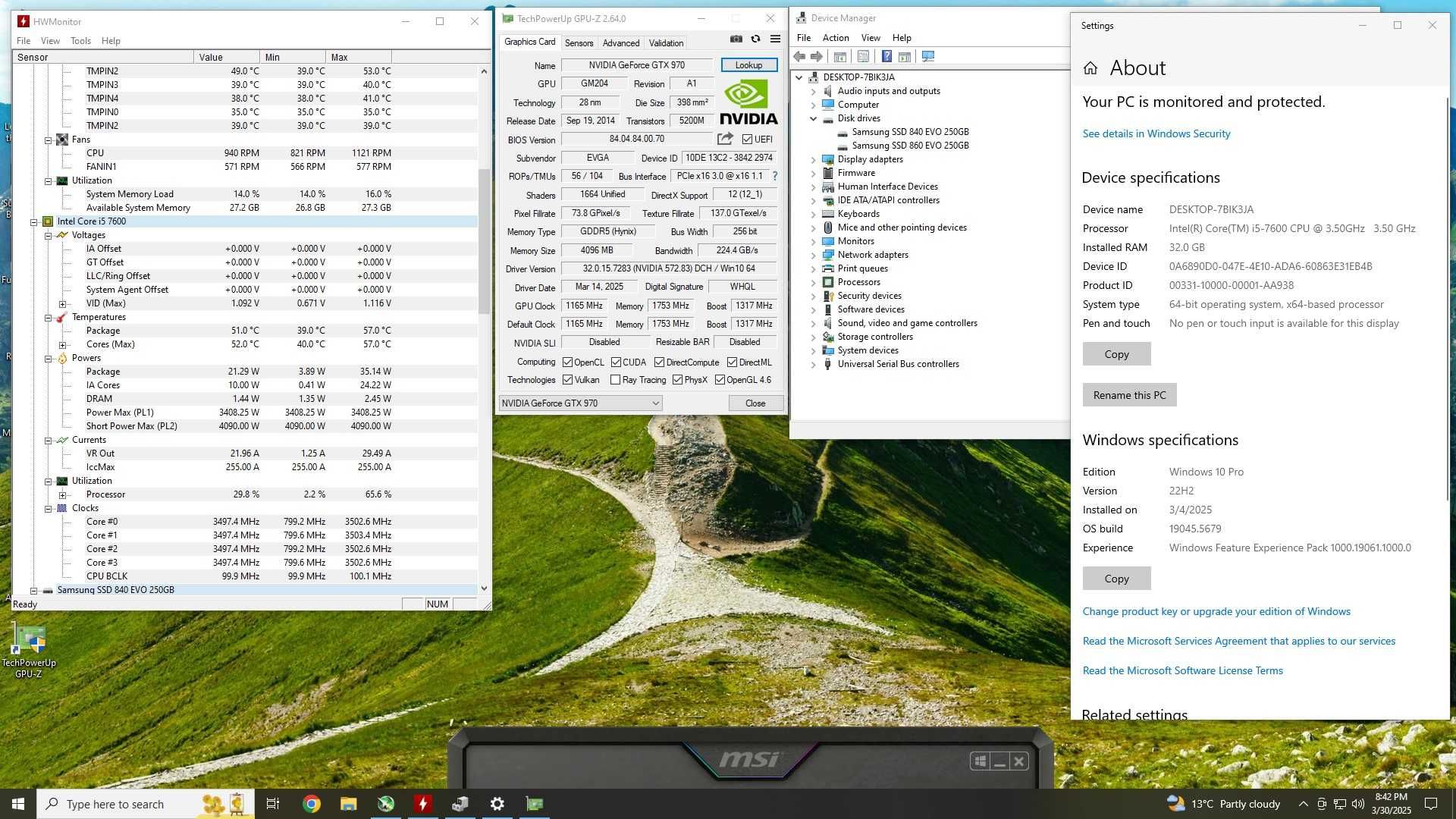Open Chrome from the taskbar
The width and height of the screenshot is (1456, 819).
point(311,804)
